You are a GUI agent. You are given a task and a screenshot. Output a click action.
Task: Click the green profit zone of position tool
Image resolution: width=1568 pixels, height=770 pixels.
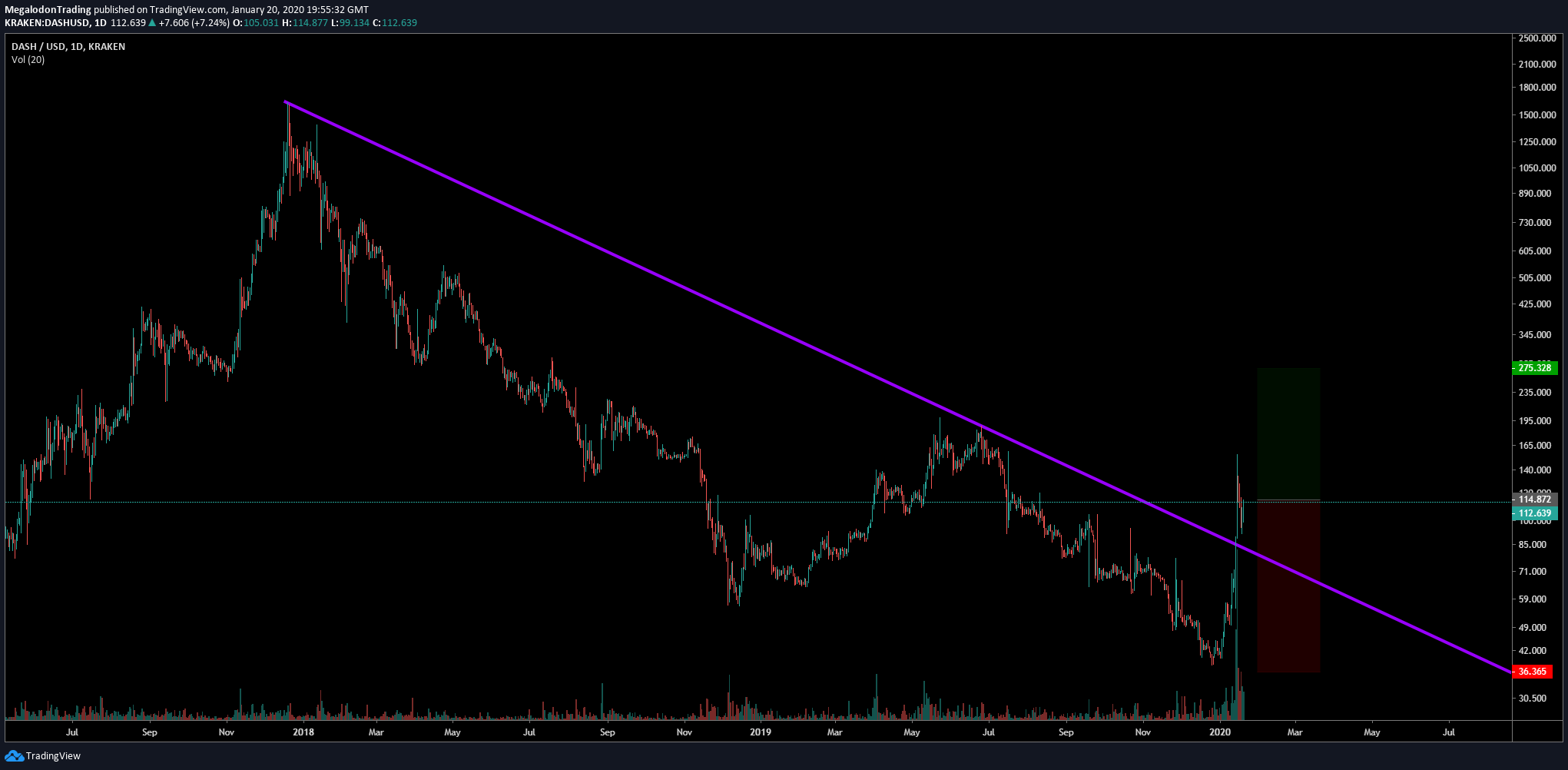coord(1288,434)
